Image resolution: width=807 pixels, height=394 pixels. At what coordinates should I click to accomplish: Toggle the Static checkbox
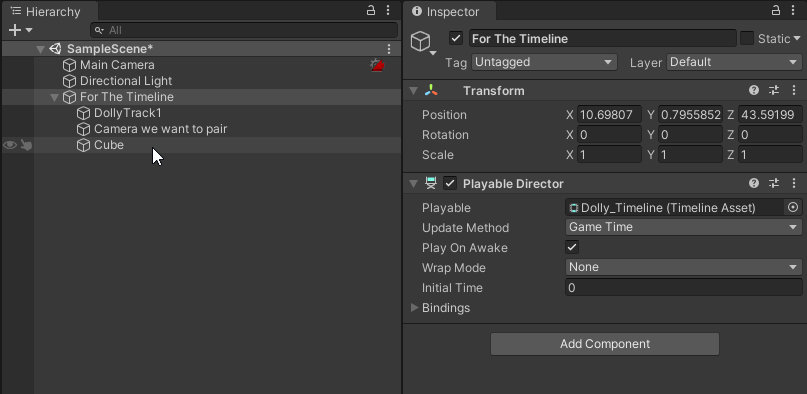coord(747,38)
